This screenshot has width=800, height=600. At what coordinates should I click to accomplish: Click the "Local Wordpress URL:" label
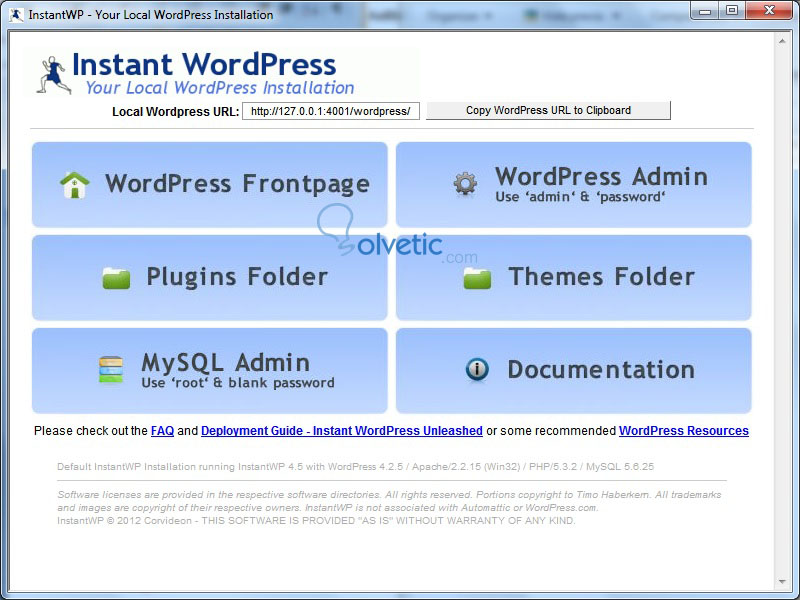(x=176, y=112)
